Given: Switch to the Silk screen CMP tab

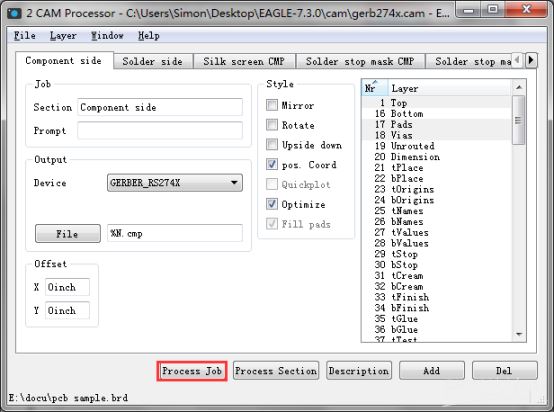Looking at the screenshot, I should click(x=244, y=61).
